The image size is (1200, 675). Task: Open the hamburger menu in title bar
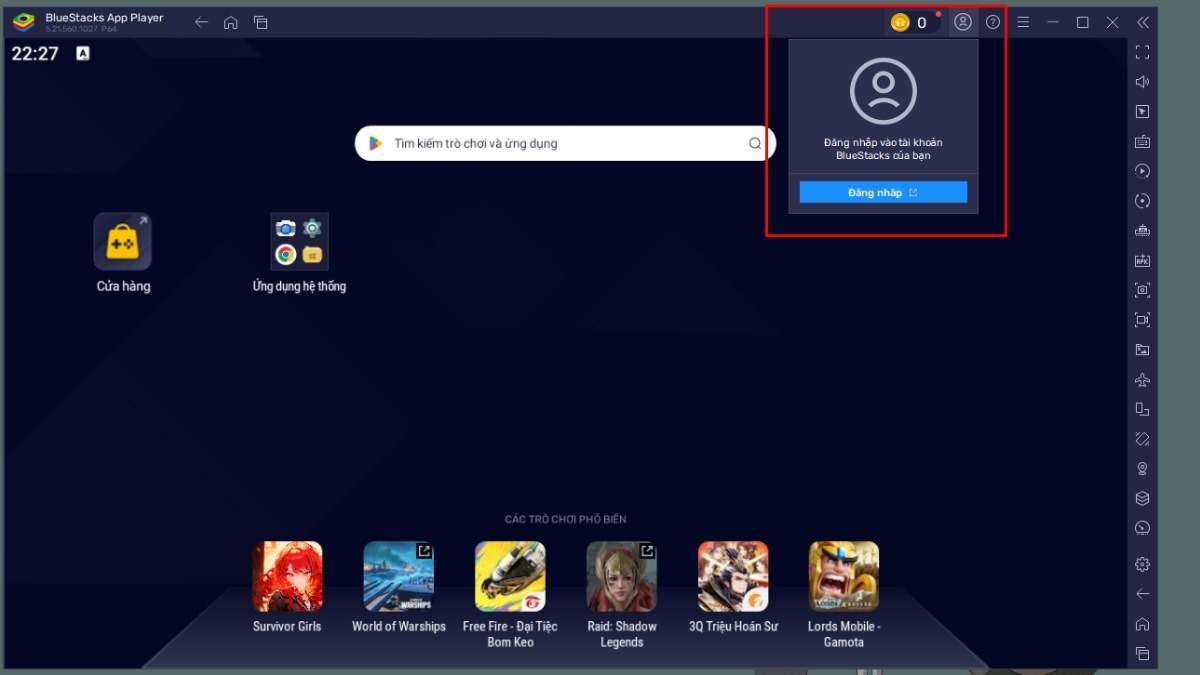click(x=1023, y=22)
